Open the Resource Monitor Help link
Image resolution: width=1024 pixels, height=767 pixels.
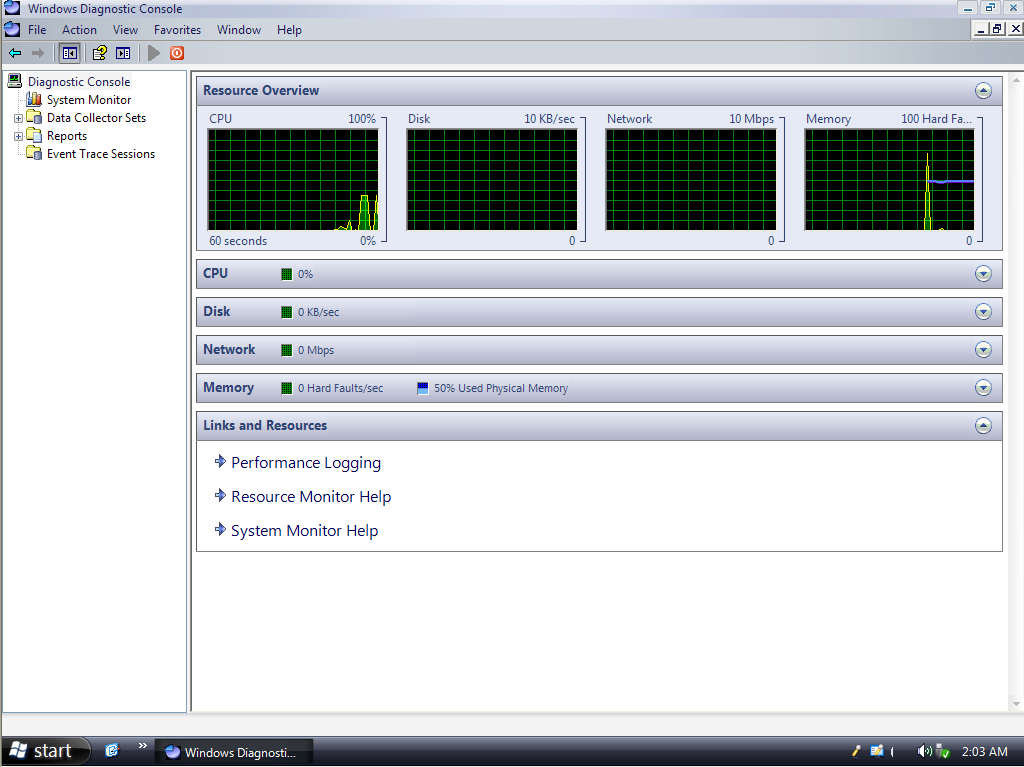coord(311,497)
